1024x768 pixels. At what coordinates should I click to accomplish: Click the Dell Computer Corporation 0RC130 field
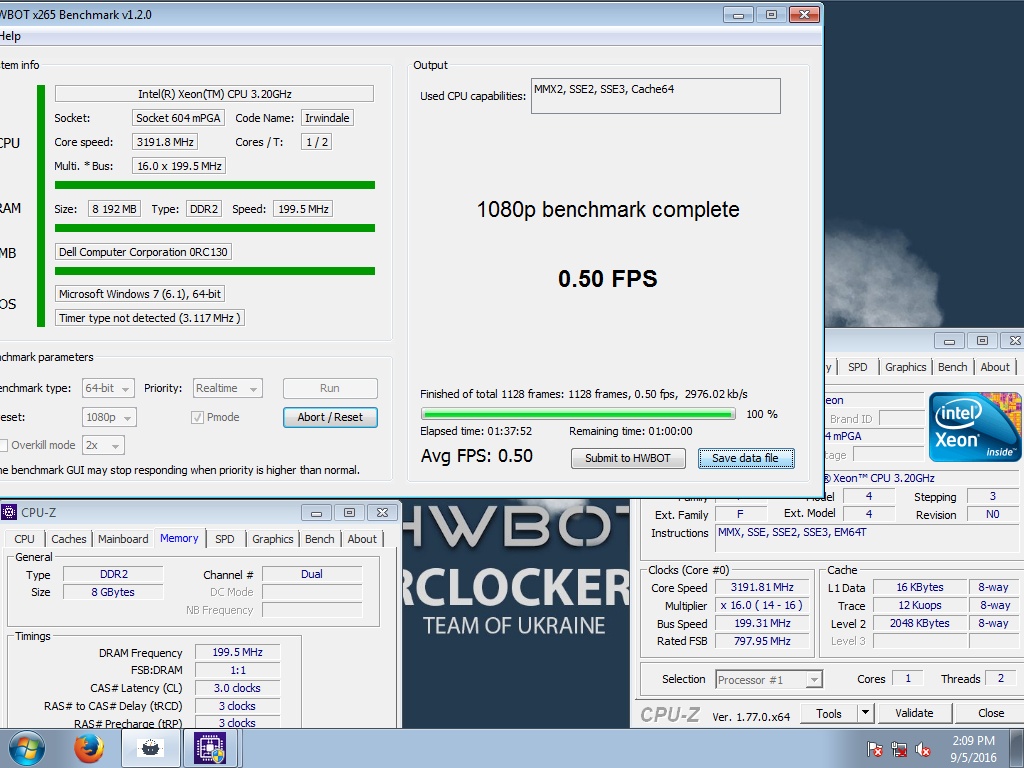(143, 252)
